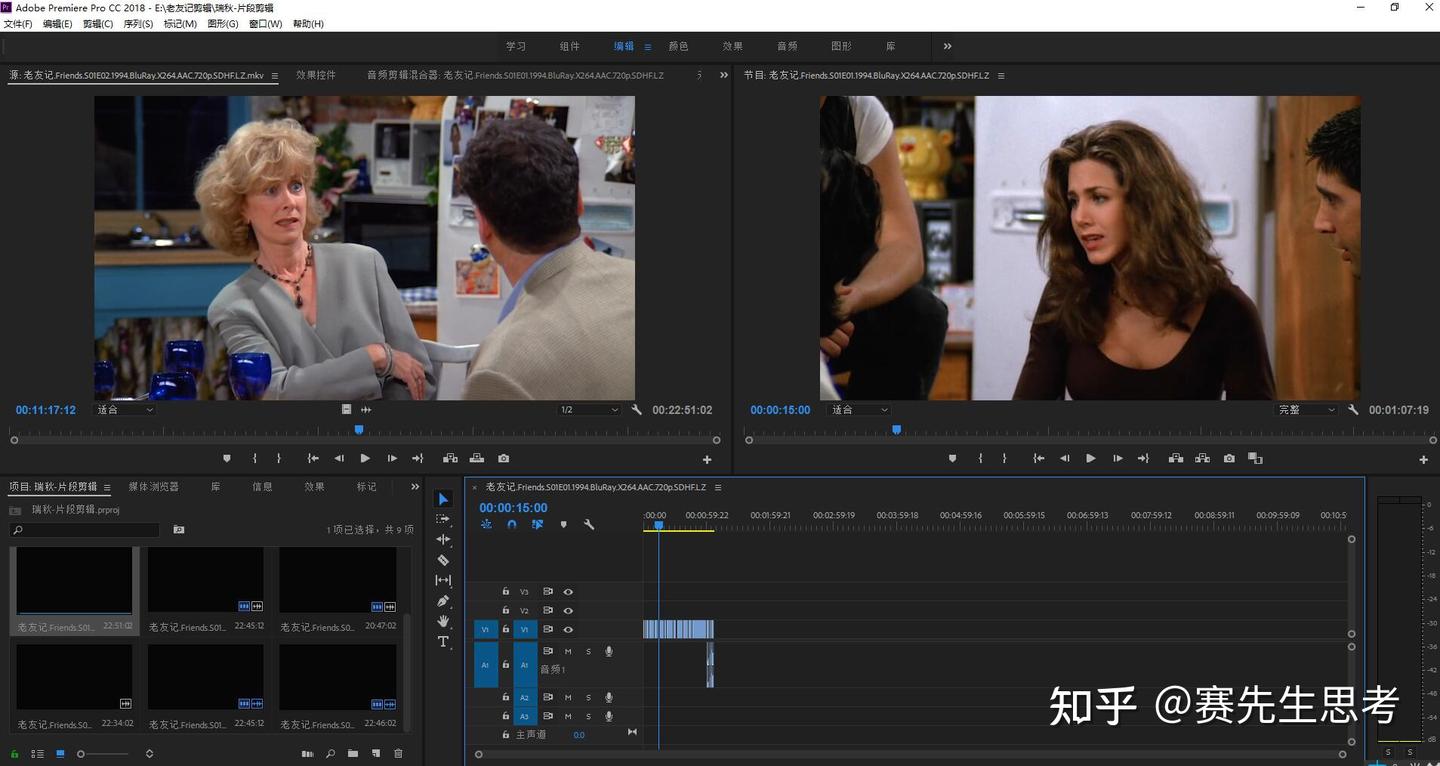Mute the A2 audio track
Image resolution: width=1440 pixels, height=766 pixels.
coord(568,698)
